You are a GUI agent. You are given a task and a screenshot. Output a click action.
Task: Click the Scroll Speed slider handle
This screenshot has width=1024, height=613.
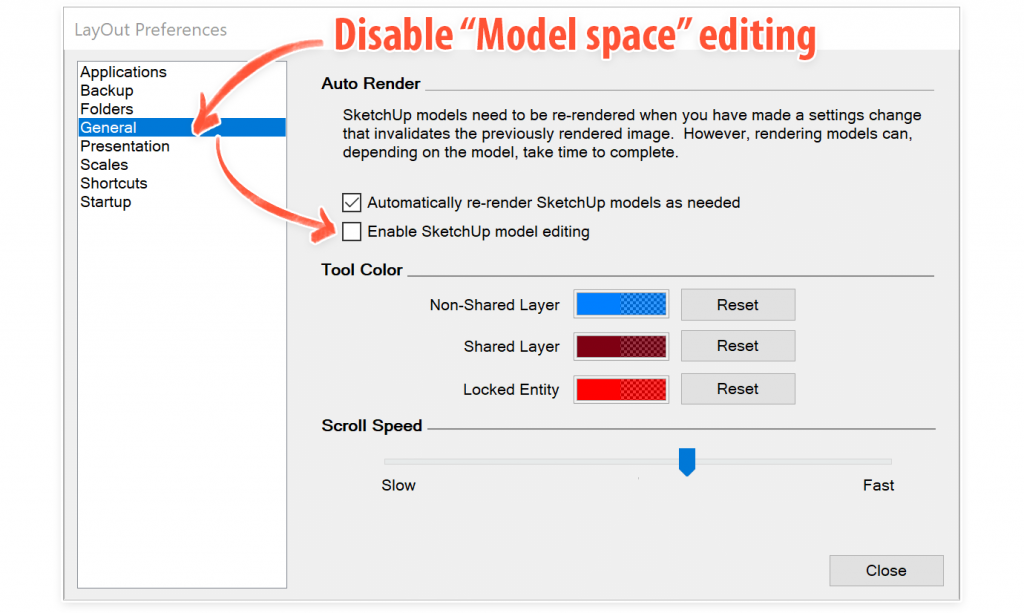click(686, 461)
